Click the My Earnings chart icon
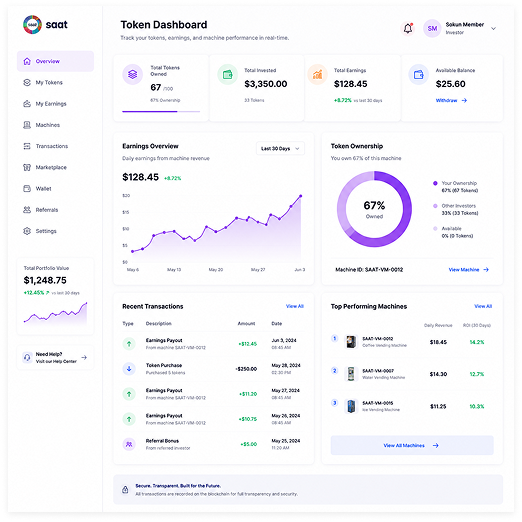The image size is (522, 522). tap(27, 104)
